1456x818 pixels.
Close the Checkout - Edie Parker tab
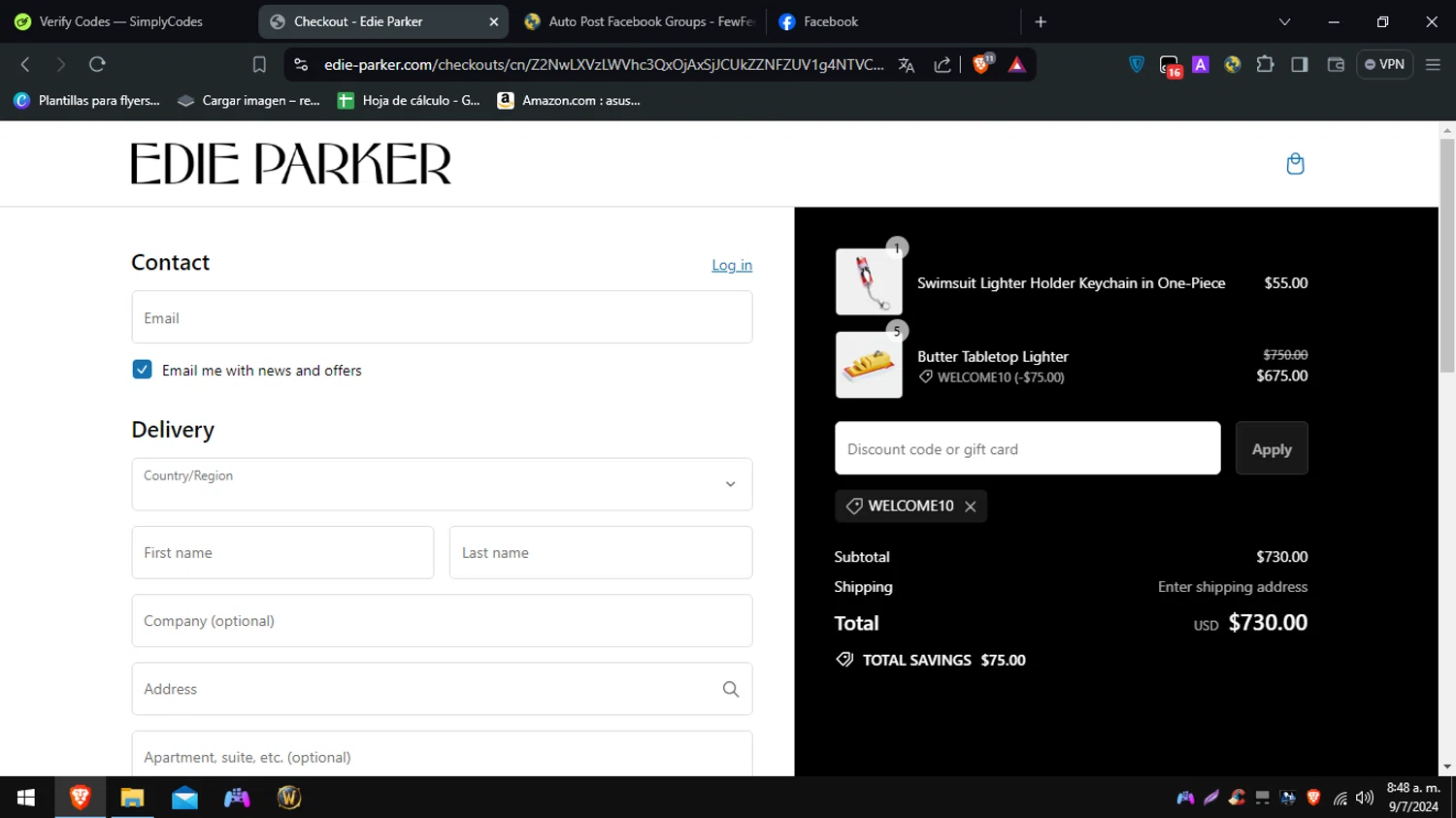[493, 21]
